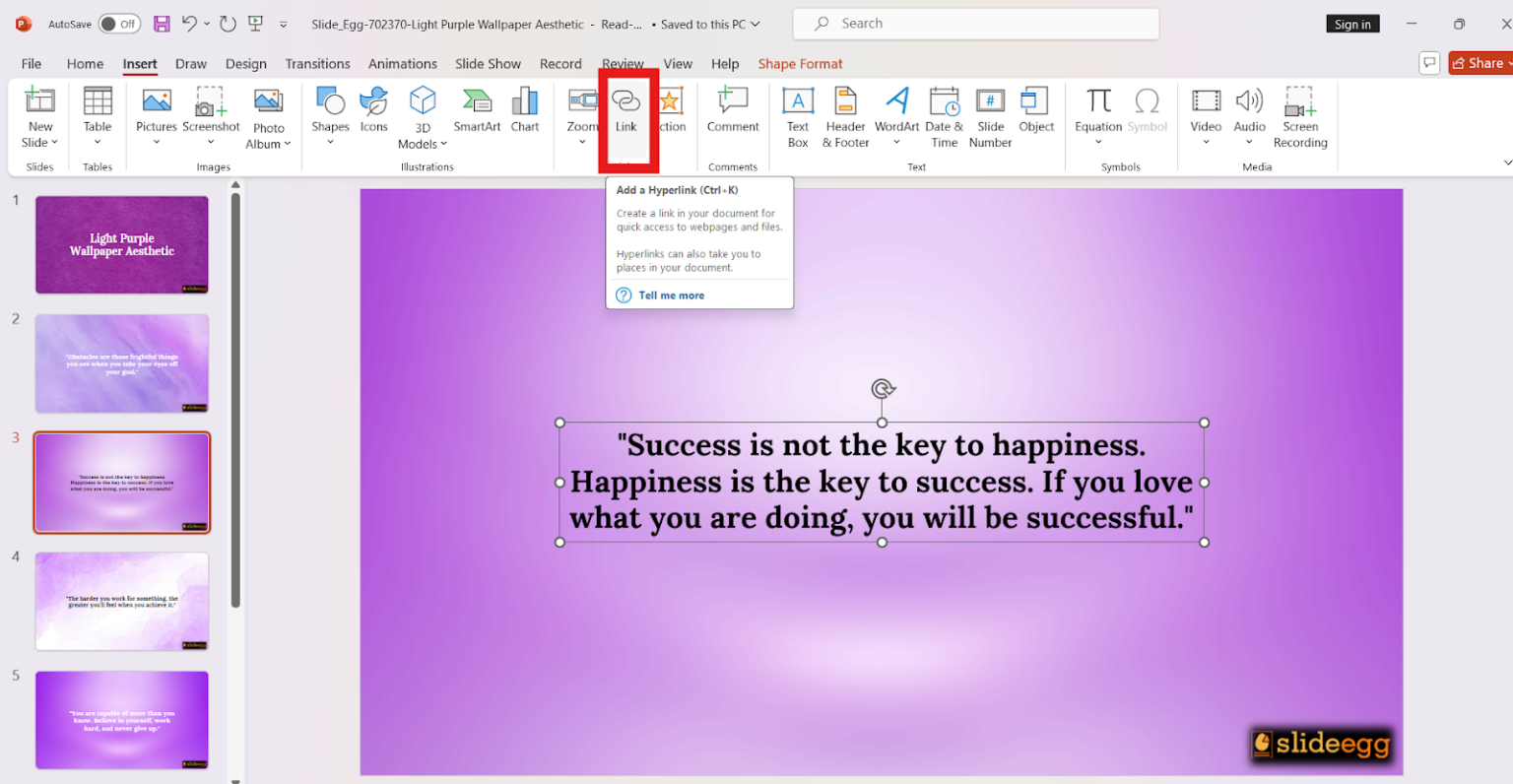This screenshot has height=784, width=1513.
Task: Click the Sign in button
Action: (x=1351, y=23)
